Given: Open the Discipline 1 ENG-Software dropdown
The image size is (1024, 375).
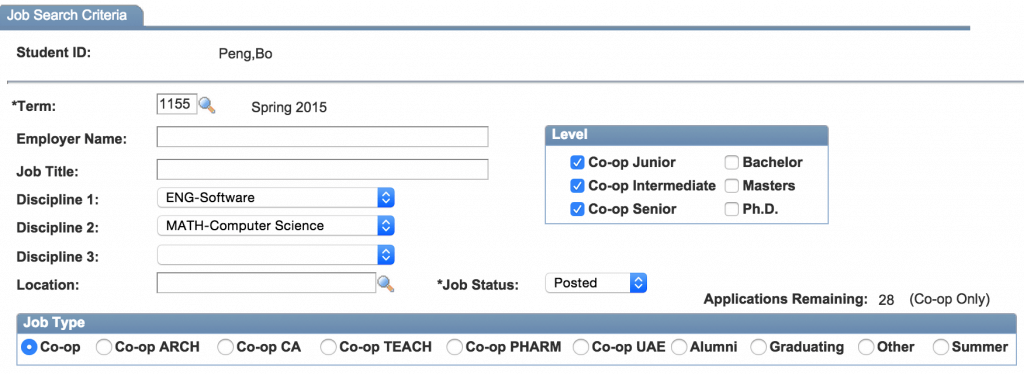Looking at the screenshot, I should (276, 197).
